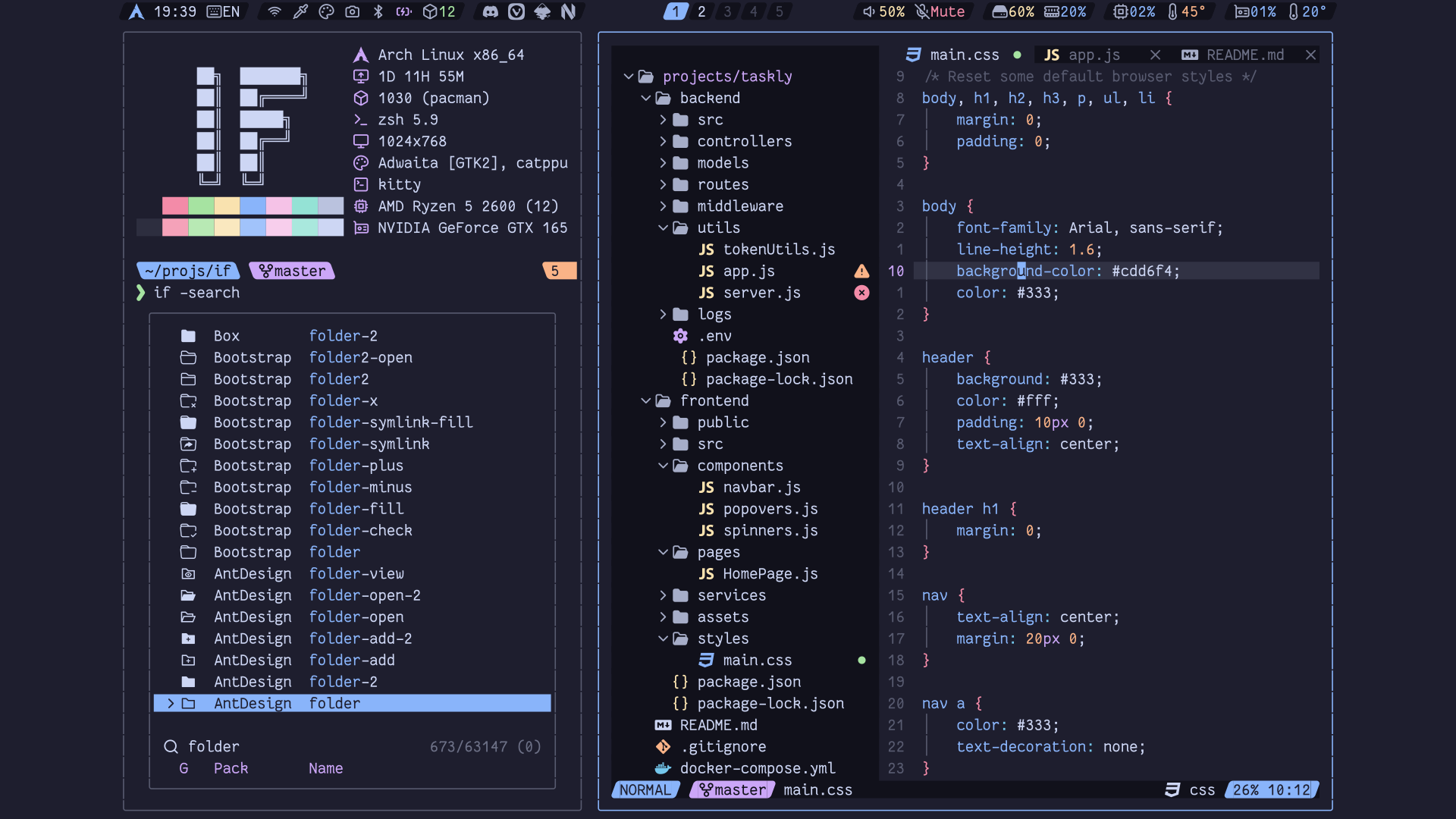
Task: Click the package updates icon showing 12
Action: click(439, 11)
